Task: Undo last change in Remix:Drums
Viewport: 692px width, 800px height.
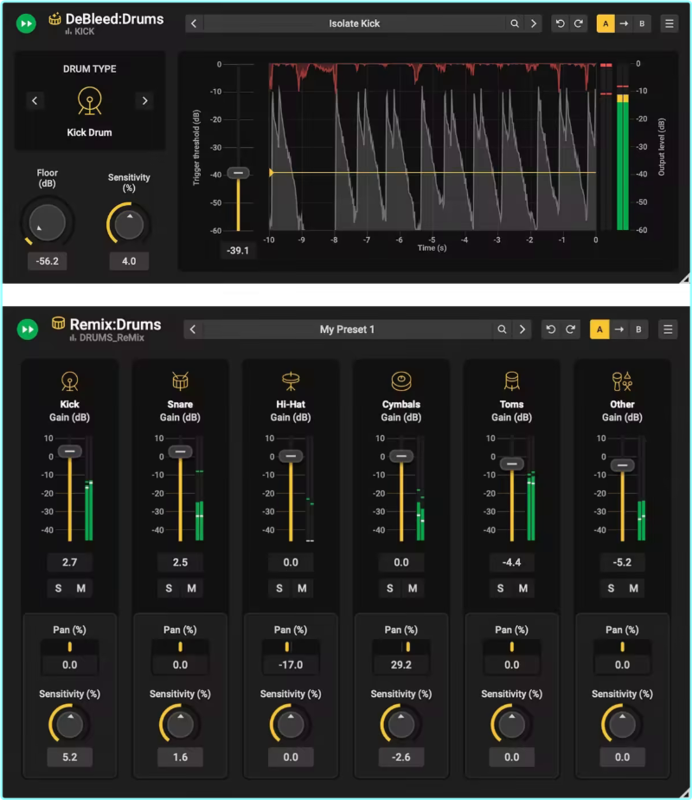Action: [x=551, y=330]
